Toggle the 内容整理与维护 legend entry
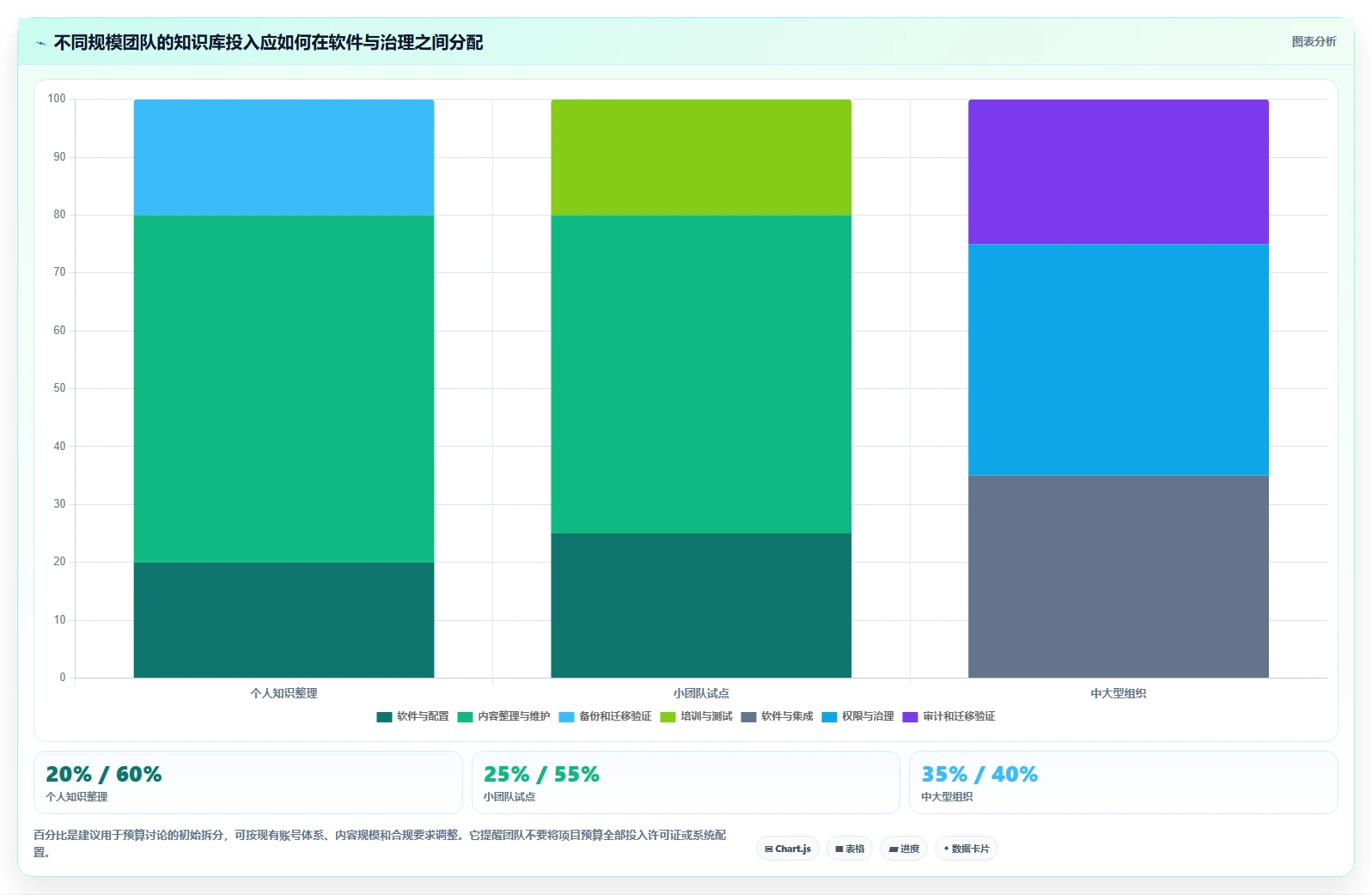 coord(503,716)
